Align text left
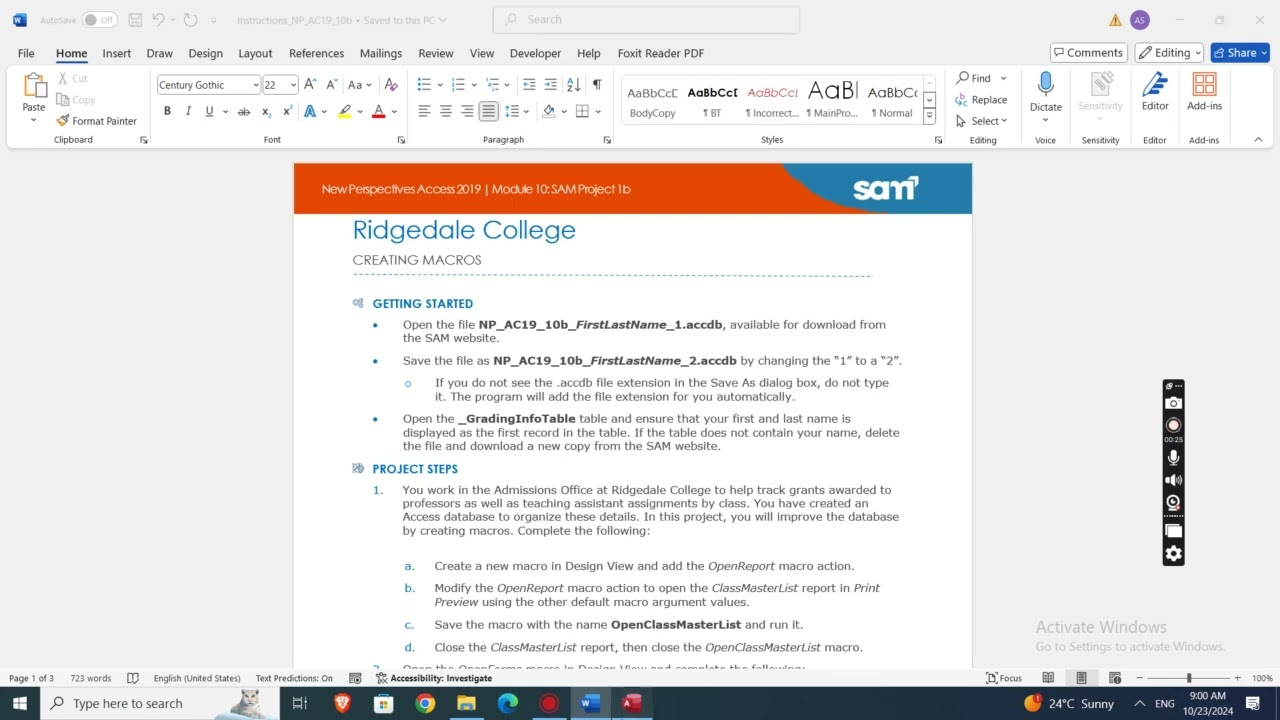The width and height of the screenshot is (1280, 720). click(x=424, y=112)
